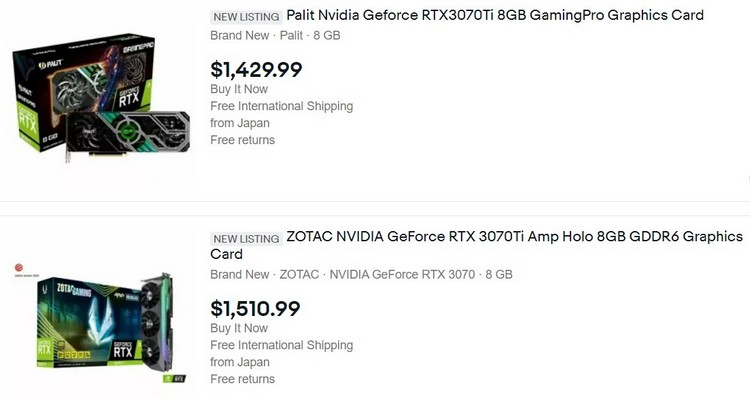The image size is (750, 399).
Task: Click Buy It Now under the $1,510.99 price
Action: pyautogui.click(x=239, y=329)
